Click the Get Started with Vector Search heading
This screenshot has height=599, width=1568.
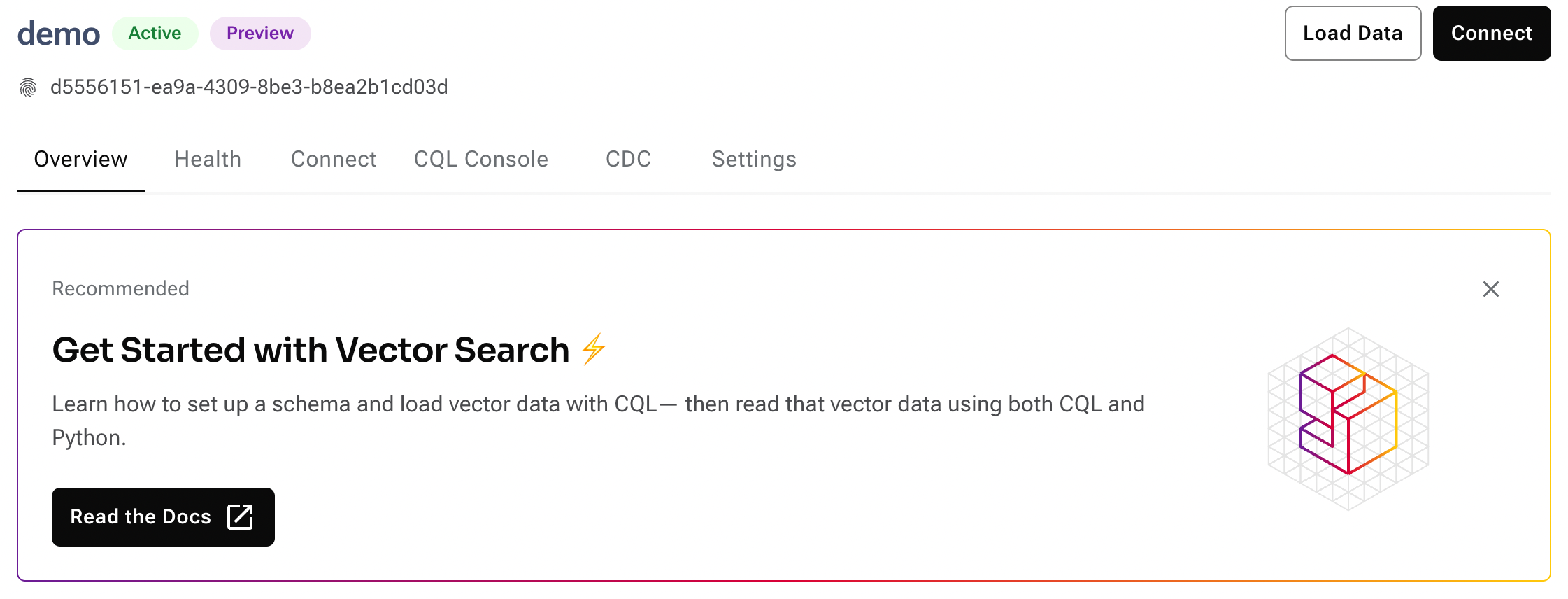311,350
